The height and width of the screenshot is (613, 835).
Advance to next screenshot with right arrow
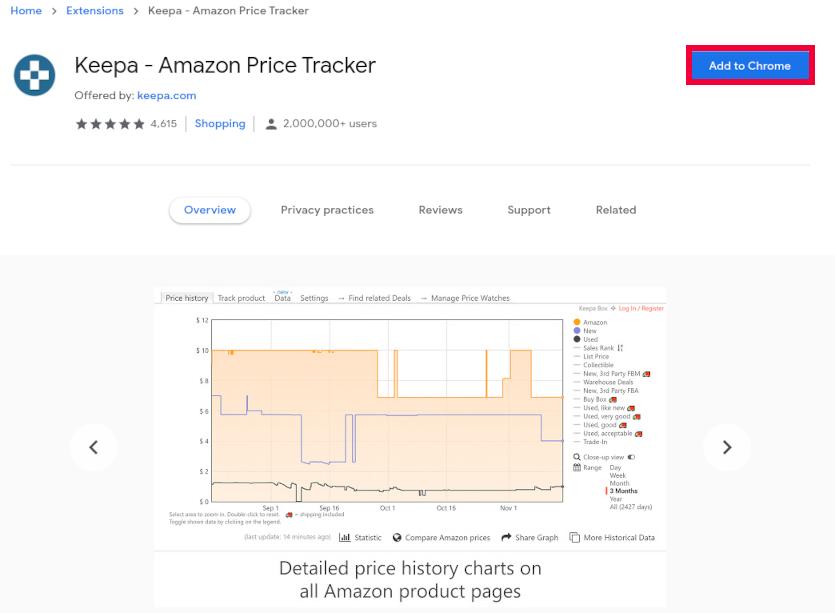coord(727,447)
